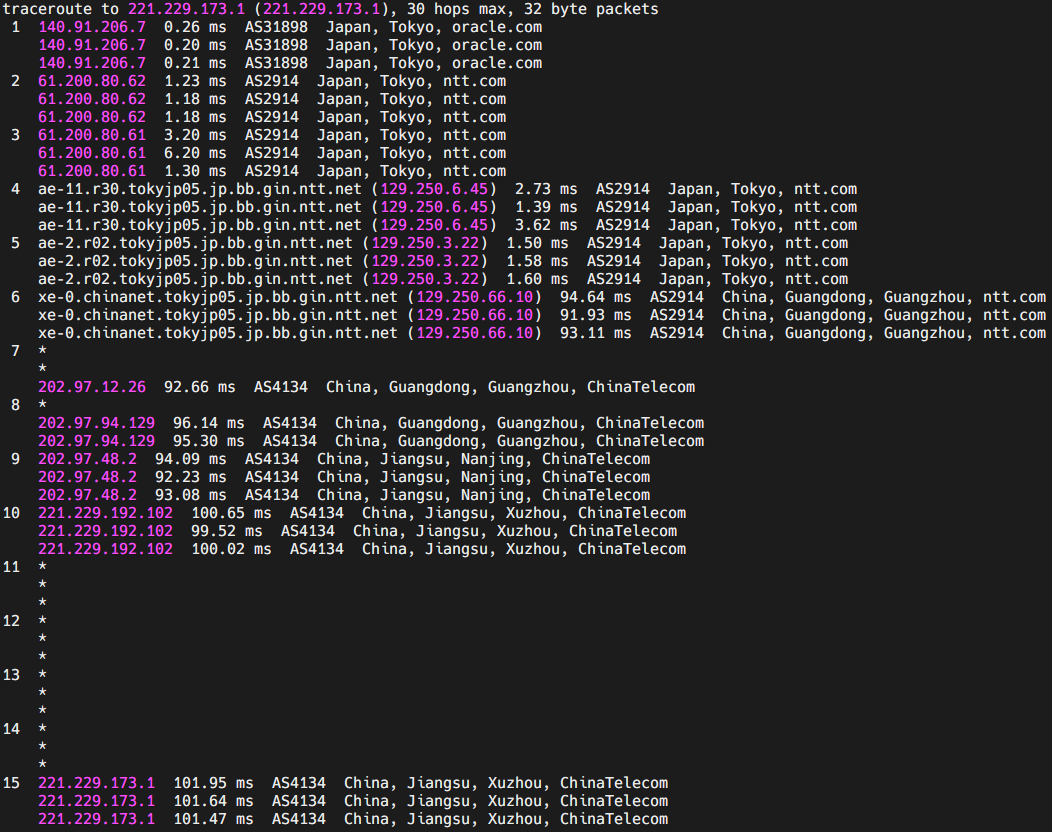Click 'ChinaTelecom' on the 92.66 ms row
The width and height of the screenshot is (1052, 832).
pyautogui.click(x=641, y=387)
